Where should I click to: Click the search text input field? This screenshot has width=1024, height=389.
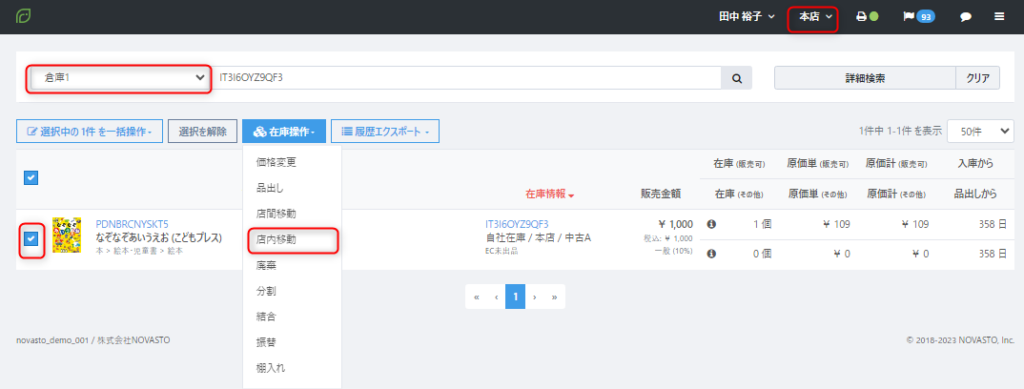tap(467, 78)
